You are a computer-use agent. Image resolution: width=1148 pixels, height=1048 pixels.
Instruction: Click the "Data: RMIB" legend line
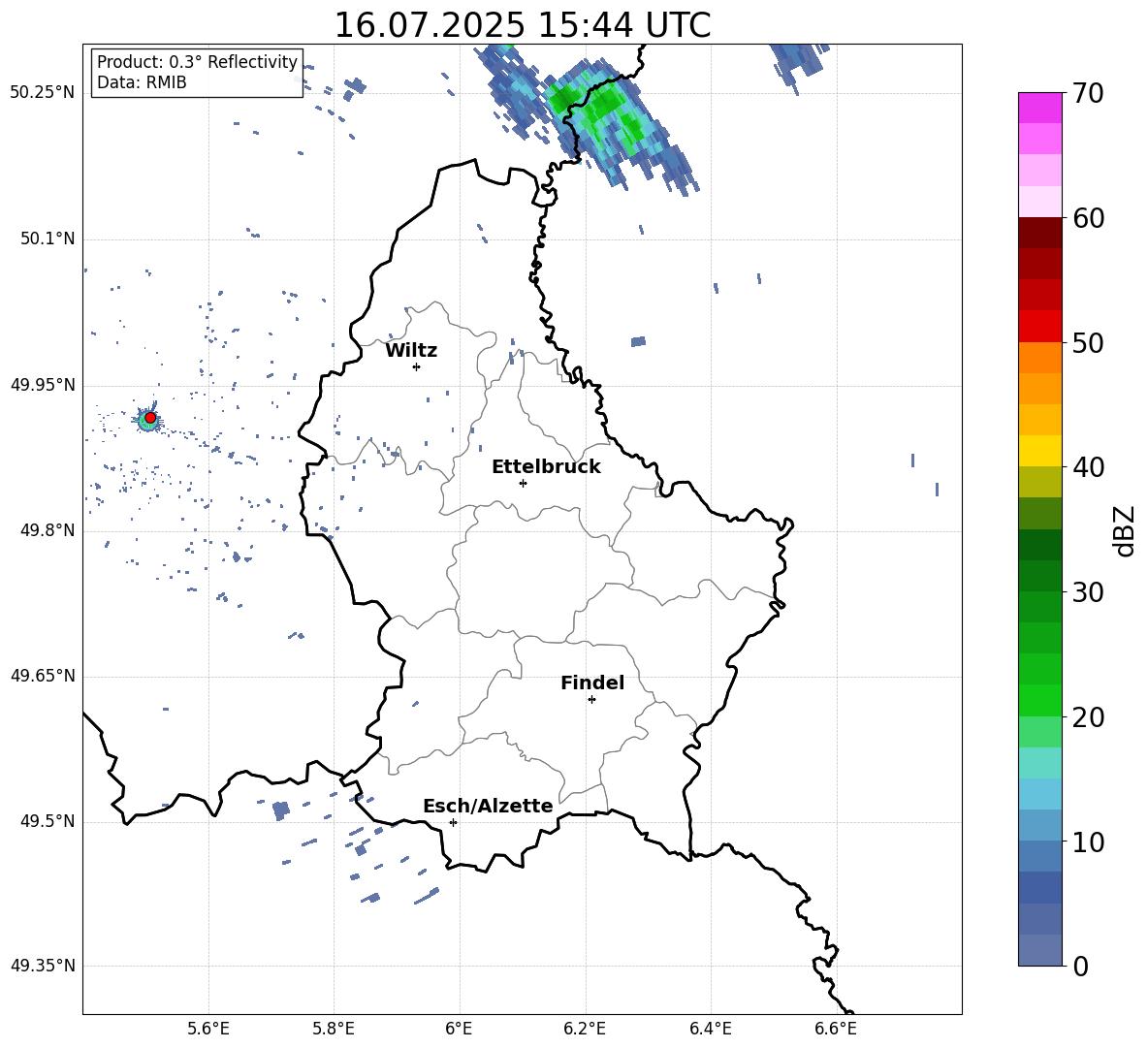tap(142, 82)
